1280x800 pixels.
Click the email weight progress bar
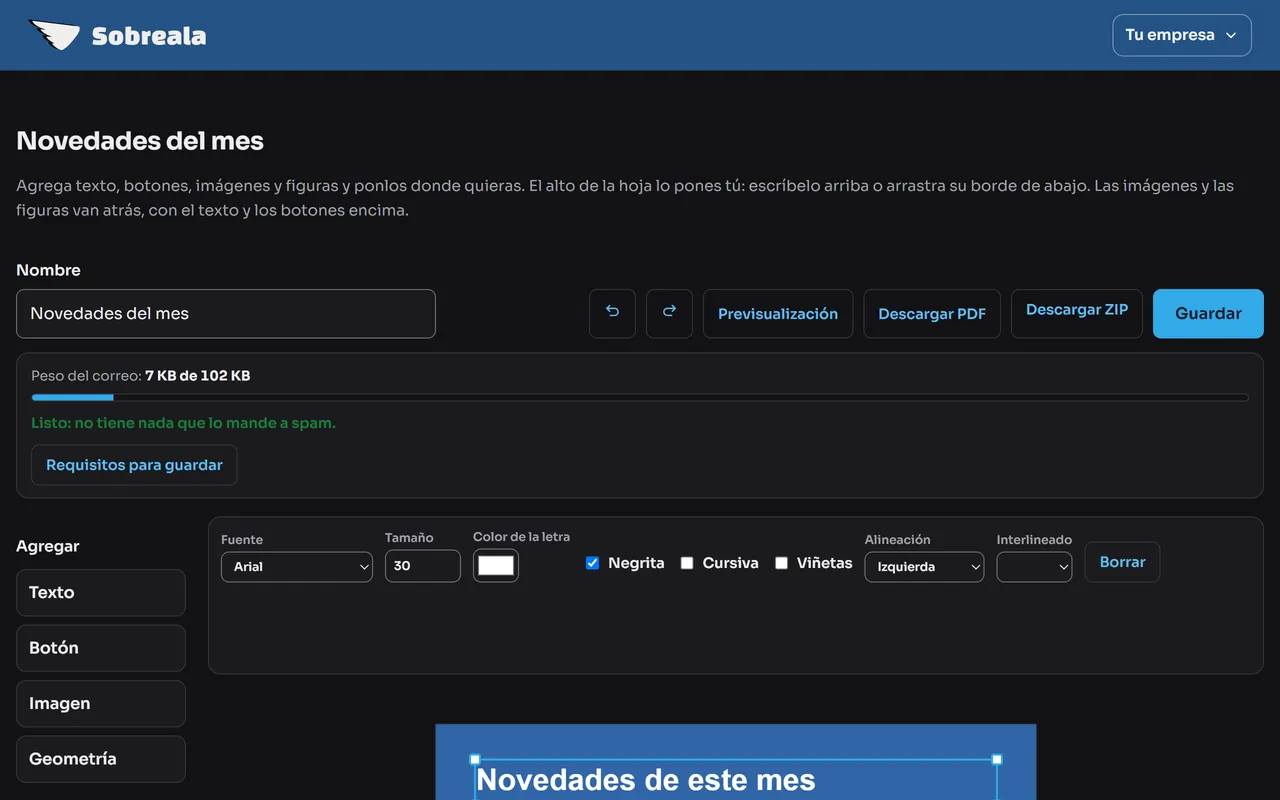640,397
